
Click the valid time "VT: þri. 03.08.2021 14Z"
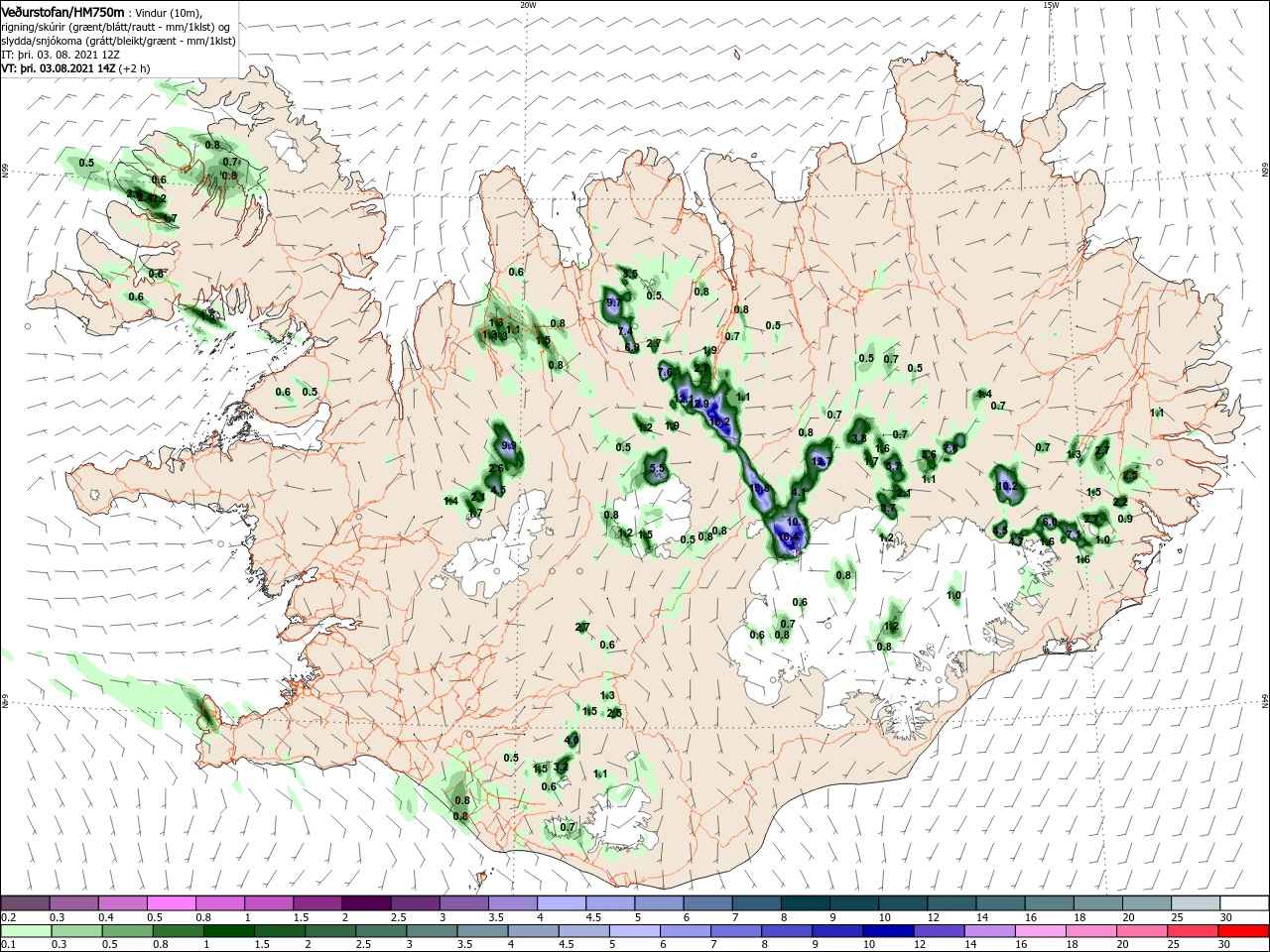click(59, 68)
